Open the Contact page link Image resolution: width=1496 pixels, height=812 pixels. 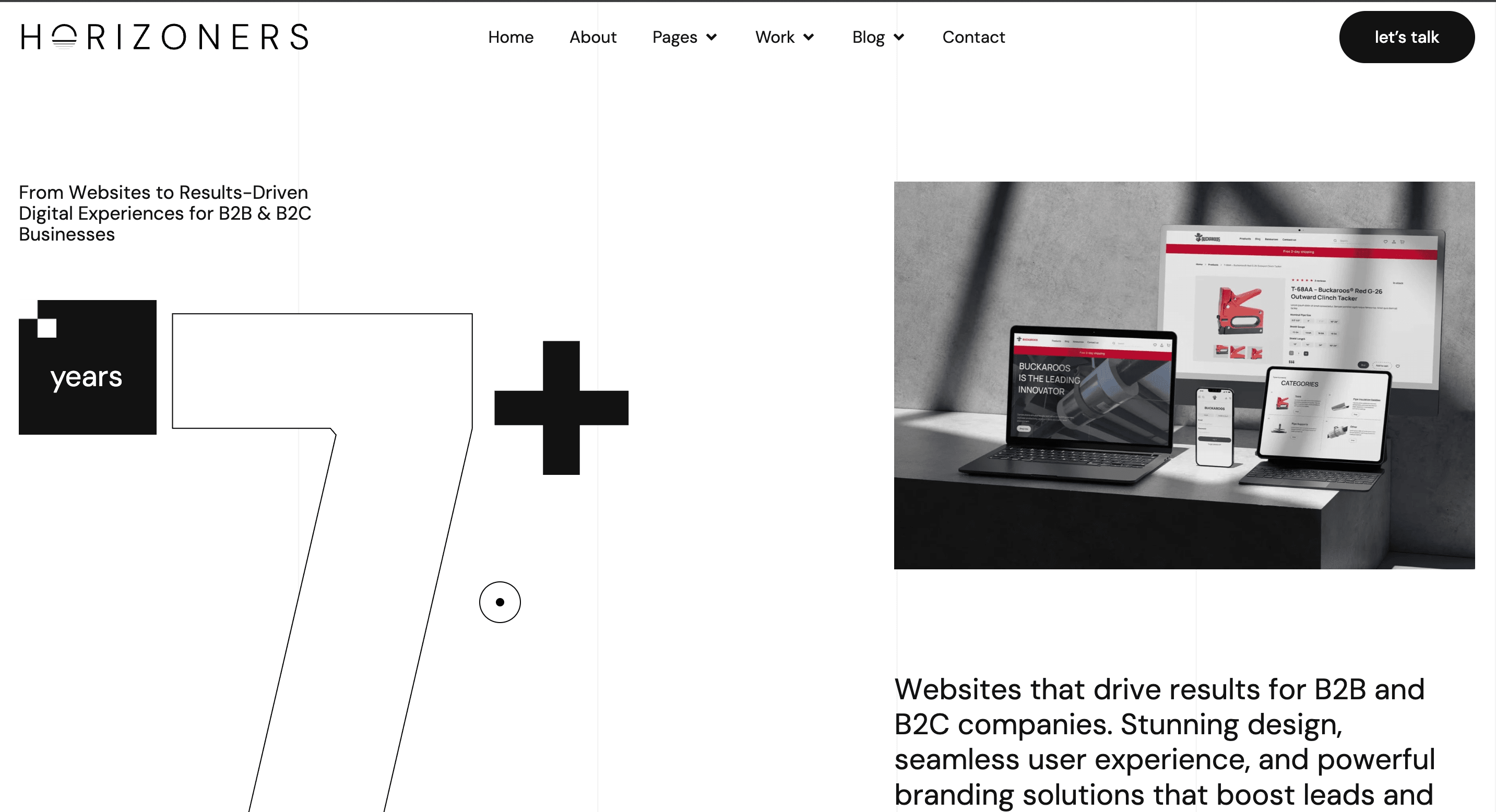(973, 37)
